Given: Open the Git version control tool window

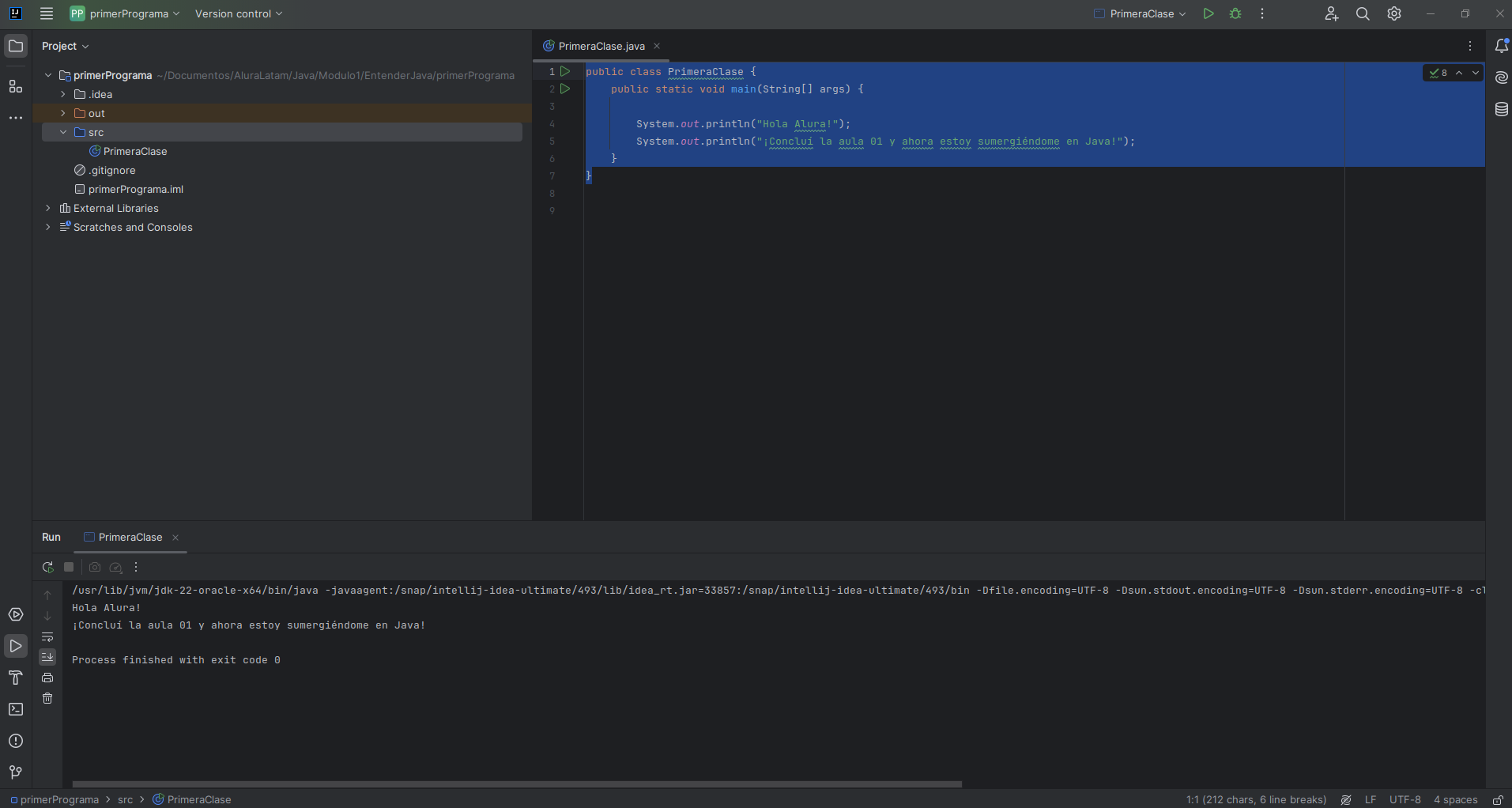Looking at the screenshot, I should click(x=16, y=772).
